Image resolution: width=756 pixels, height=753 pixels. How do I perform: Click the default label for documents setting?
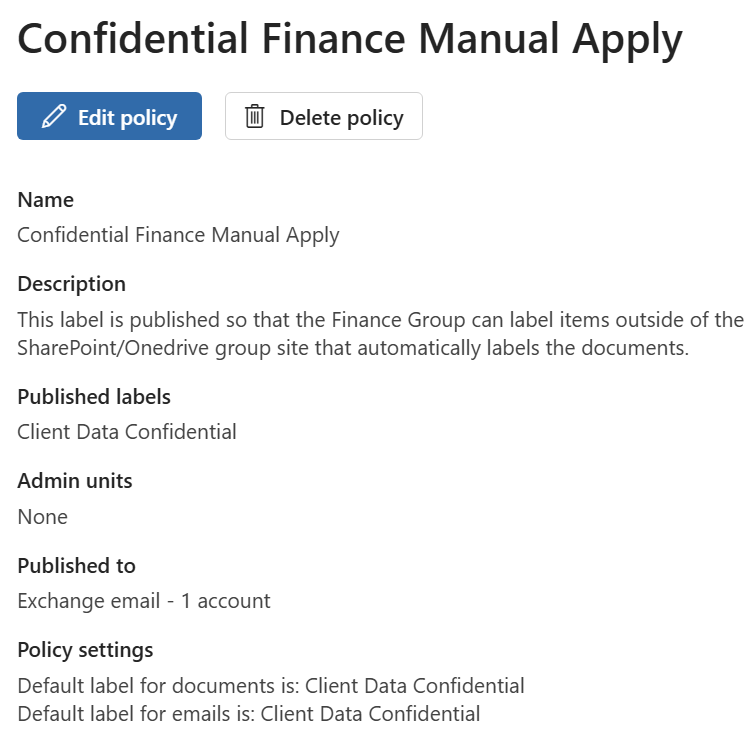(271, 686)
